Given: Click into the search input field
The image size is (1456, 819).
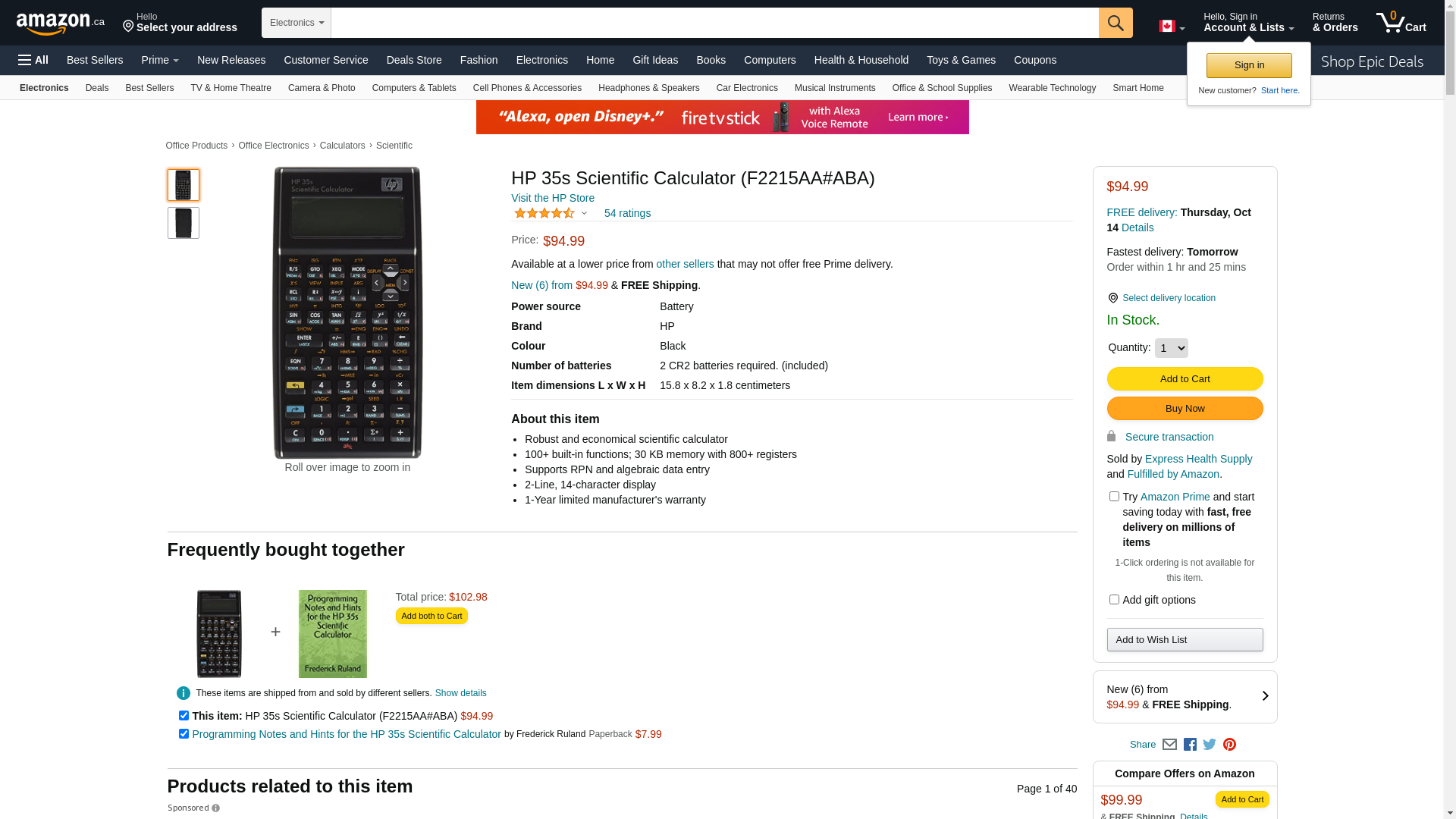Looking at the screenshot, I should pos(713,23).
